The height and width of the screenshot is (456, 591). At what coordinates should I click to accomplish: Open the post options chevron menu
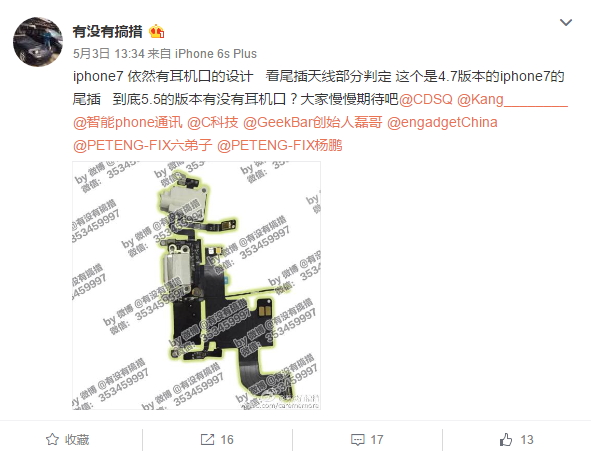566,23
